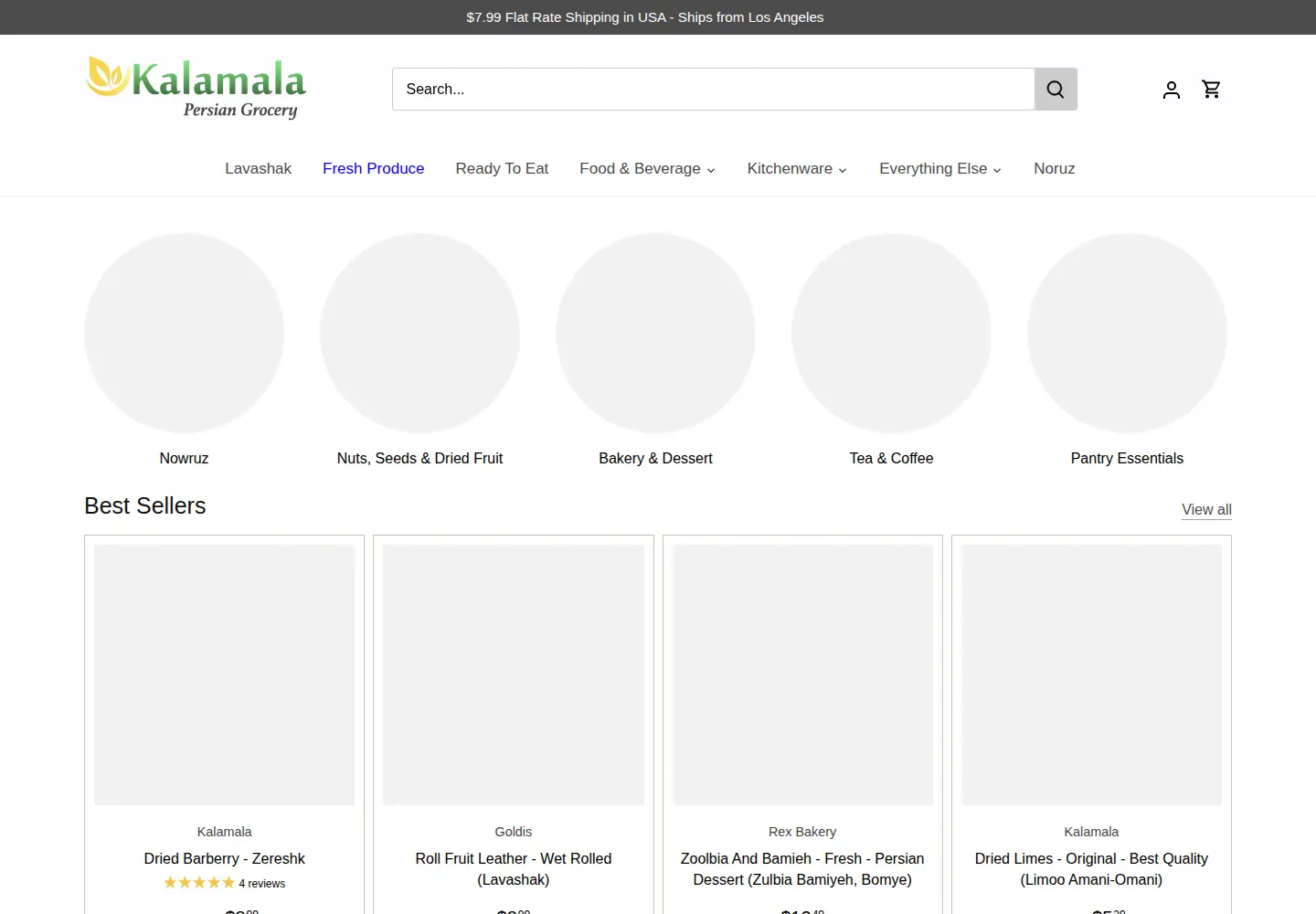Viewport: 1316px width, 914px height.
Task: Click the Bakery & Dessert circular image
Action: (x=655, y=333)
